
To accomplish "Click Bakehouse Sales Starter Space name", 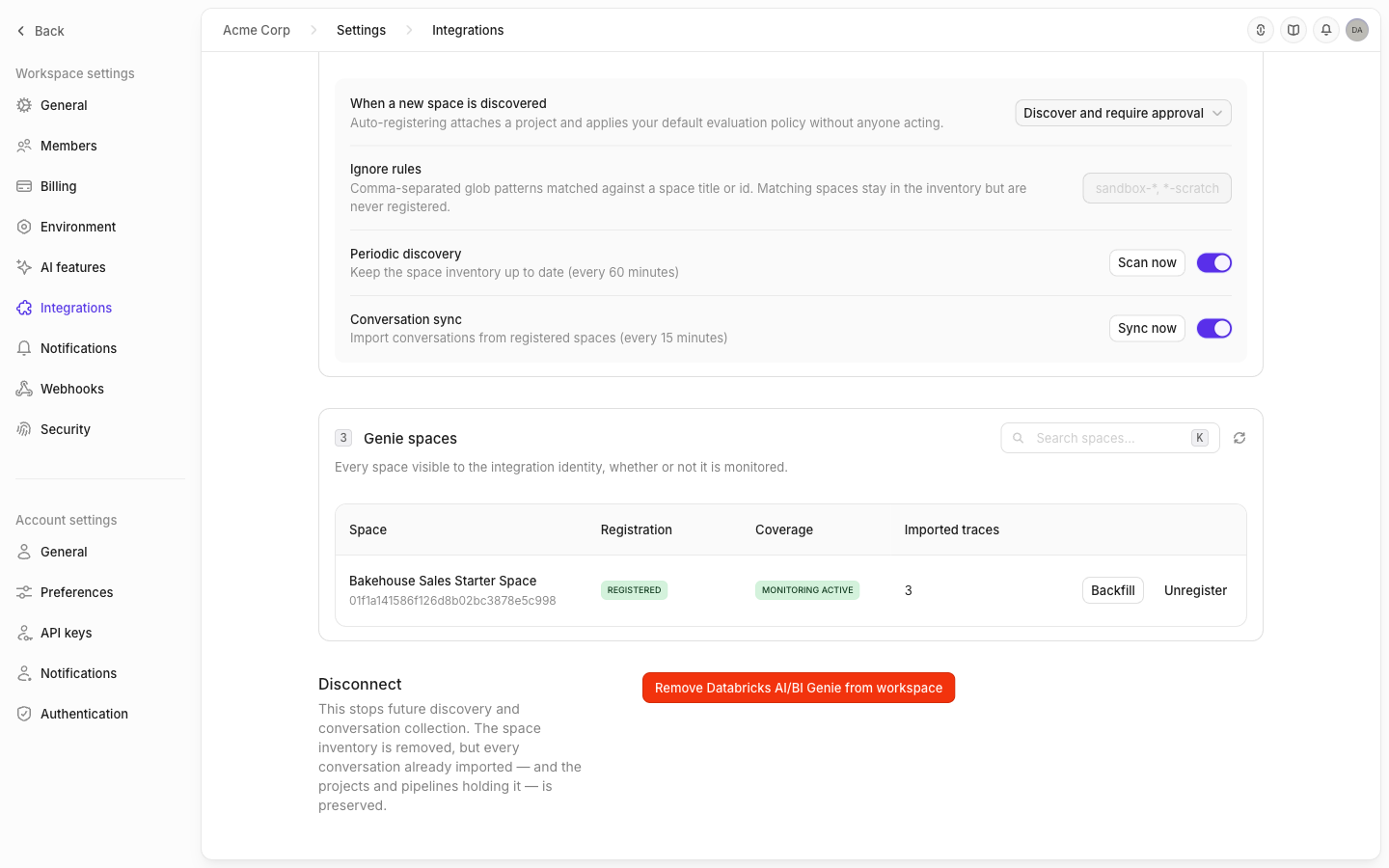I will pyautogui.click(x=443, y=581).
